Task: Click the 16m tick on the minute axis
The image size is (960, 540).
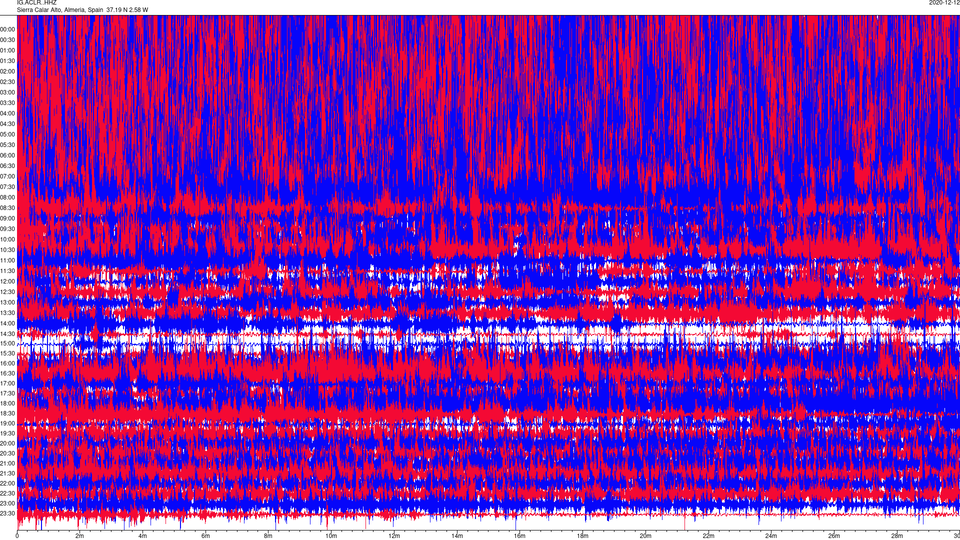Action: 520,536
